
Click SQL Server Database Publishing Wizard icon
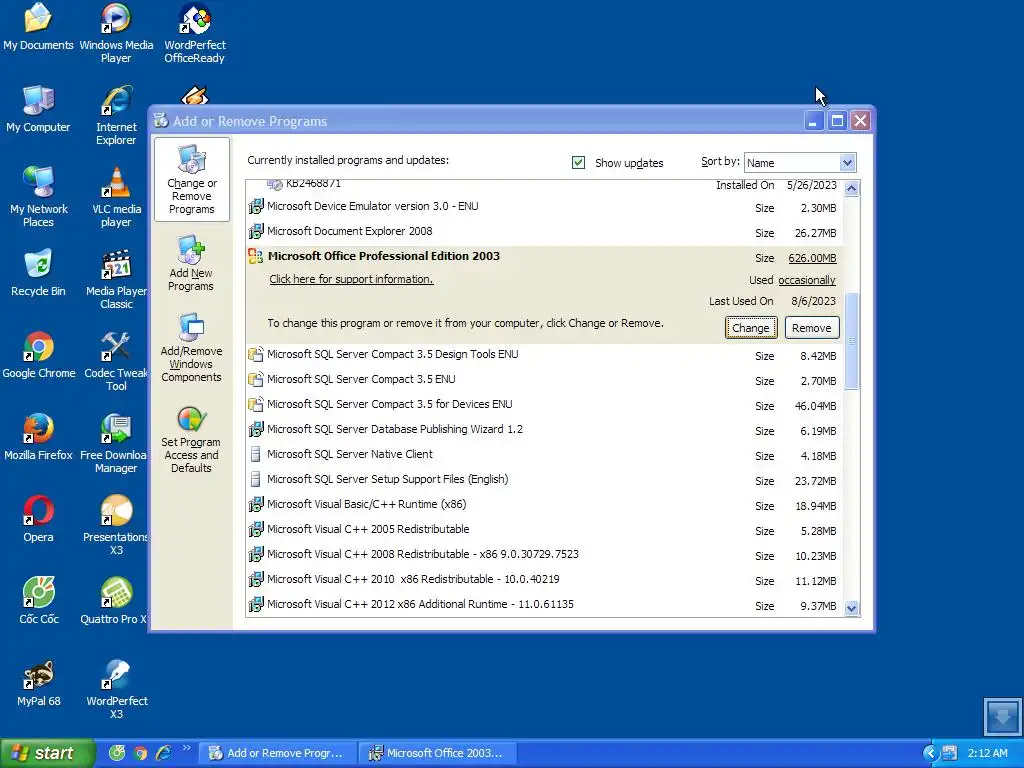pyautogui.click(x=256, y=430)
